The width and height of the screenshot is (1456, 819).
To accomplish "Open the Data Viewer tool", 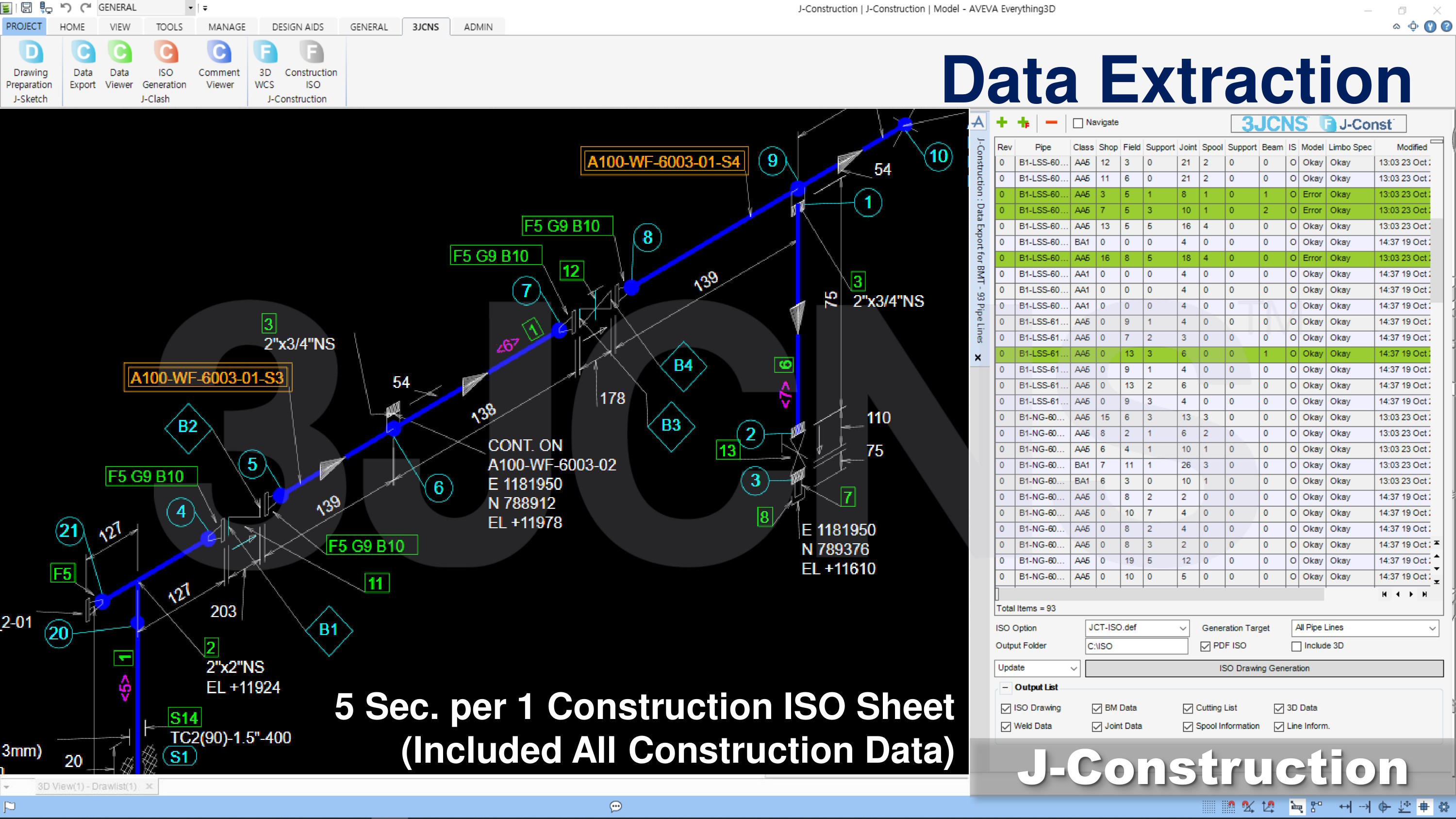I will click(x=119, y=65).
